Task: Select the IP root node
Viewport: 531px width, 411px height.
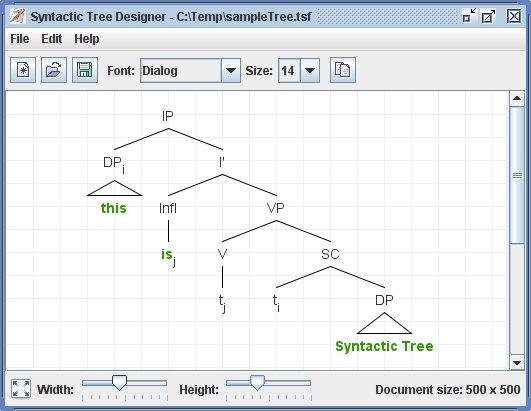Action: (x=168, y=116)
